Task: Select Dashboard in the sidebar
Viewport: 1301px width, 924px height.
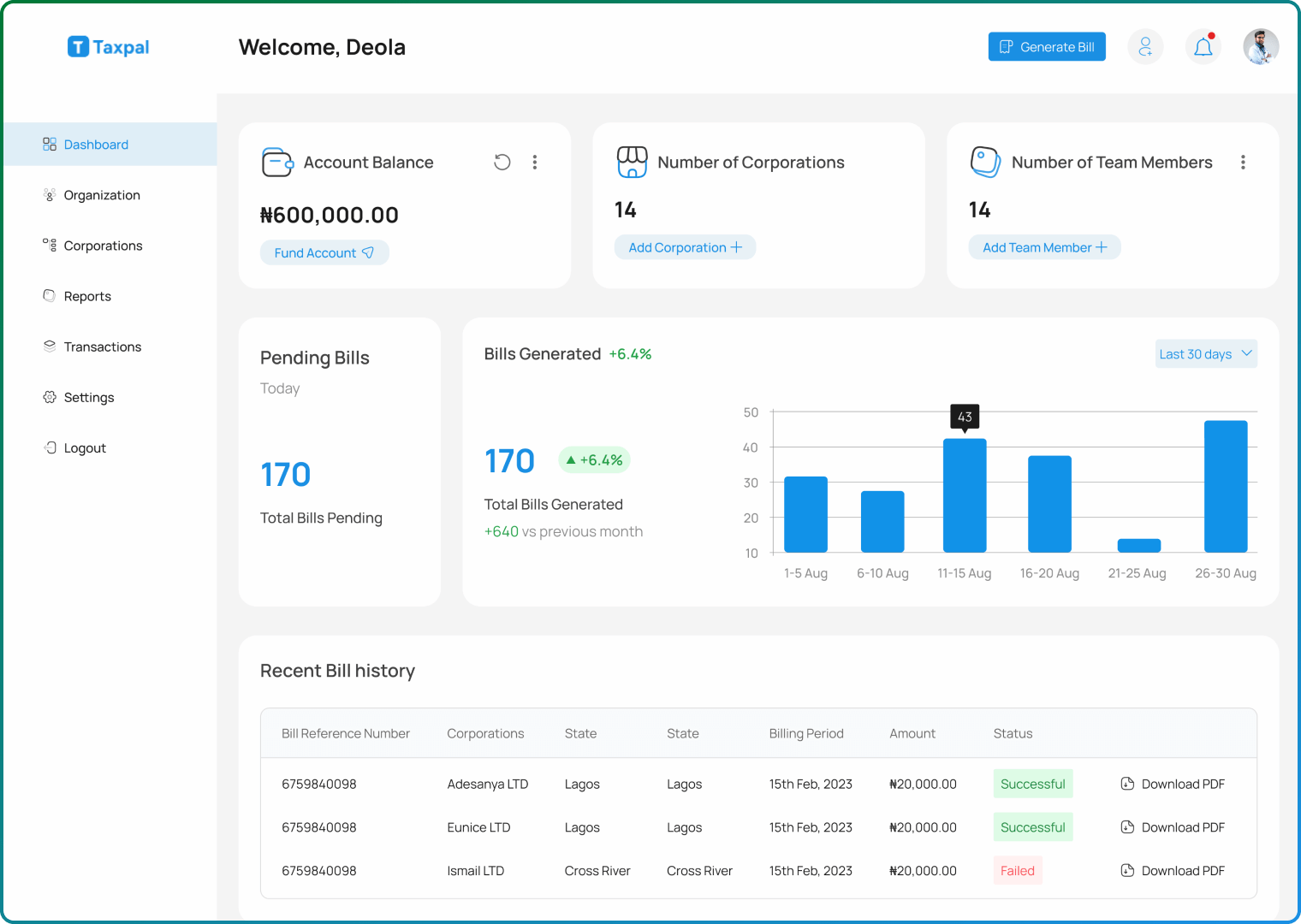Action: 110,145
